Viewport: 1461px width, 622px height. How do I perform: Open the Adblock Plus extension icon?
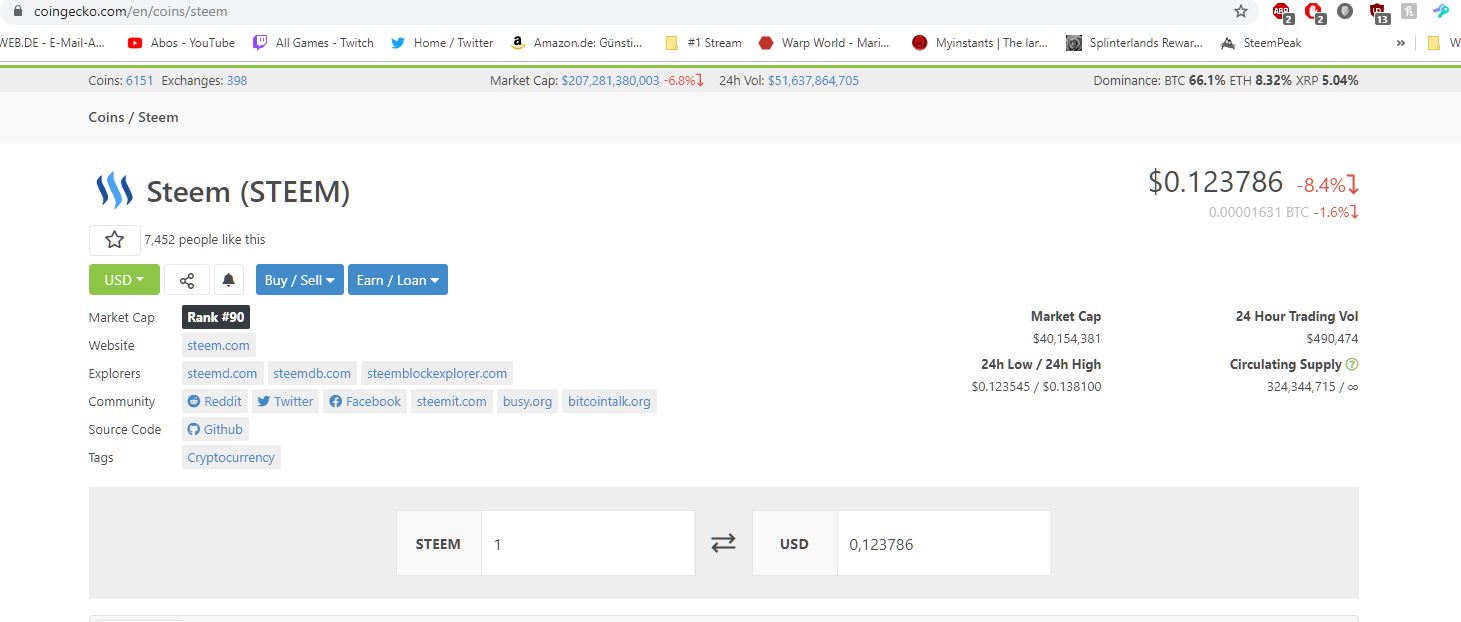[x=1281, y=12]
